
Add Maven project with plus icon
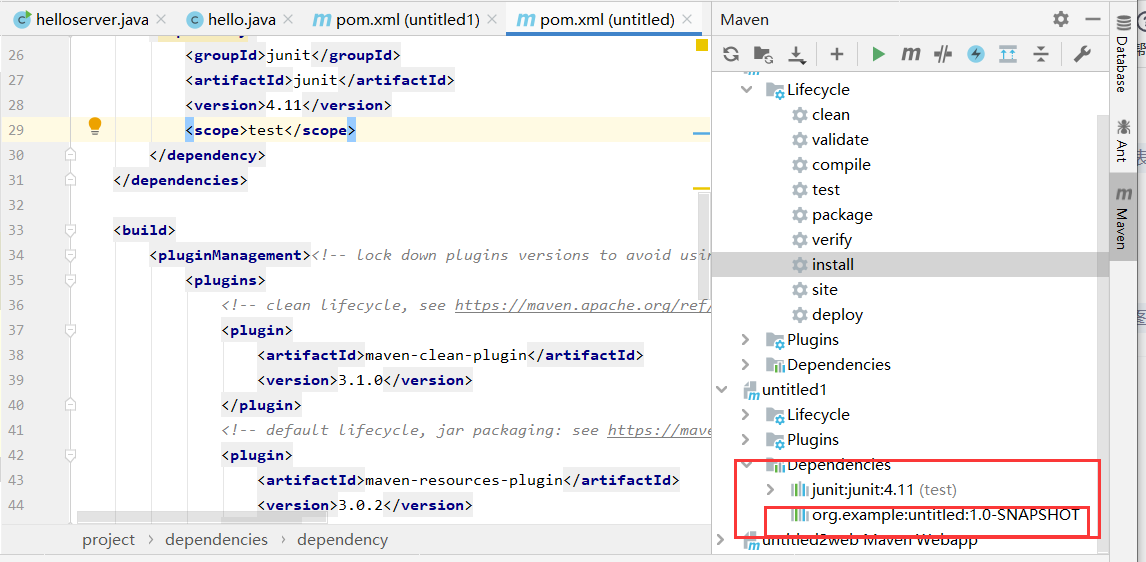pyautogui.click(x=837, y=53)
